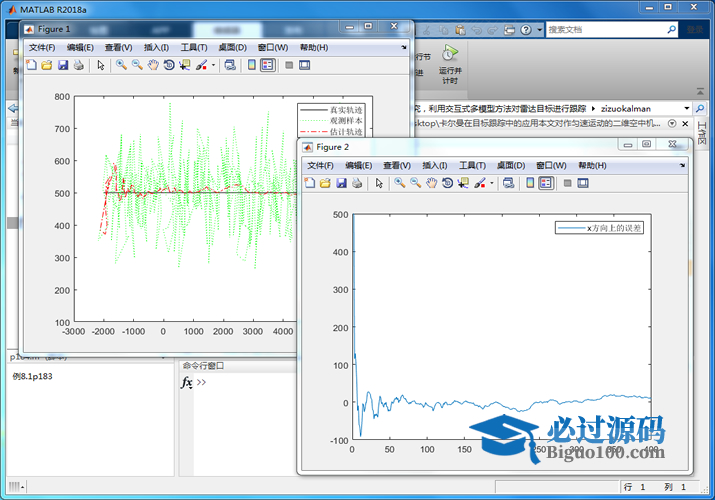Enable Data Cursor tool in Figure 2
Viewport: 715px width, 500px height.
[463, 183]
